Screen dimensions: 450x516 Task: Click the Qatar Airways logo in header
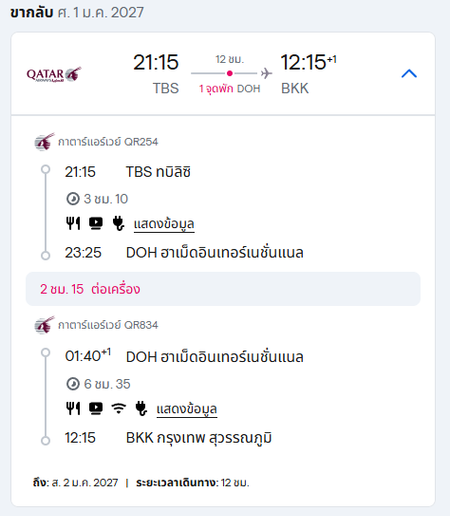pos(54,74)
